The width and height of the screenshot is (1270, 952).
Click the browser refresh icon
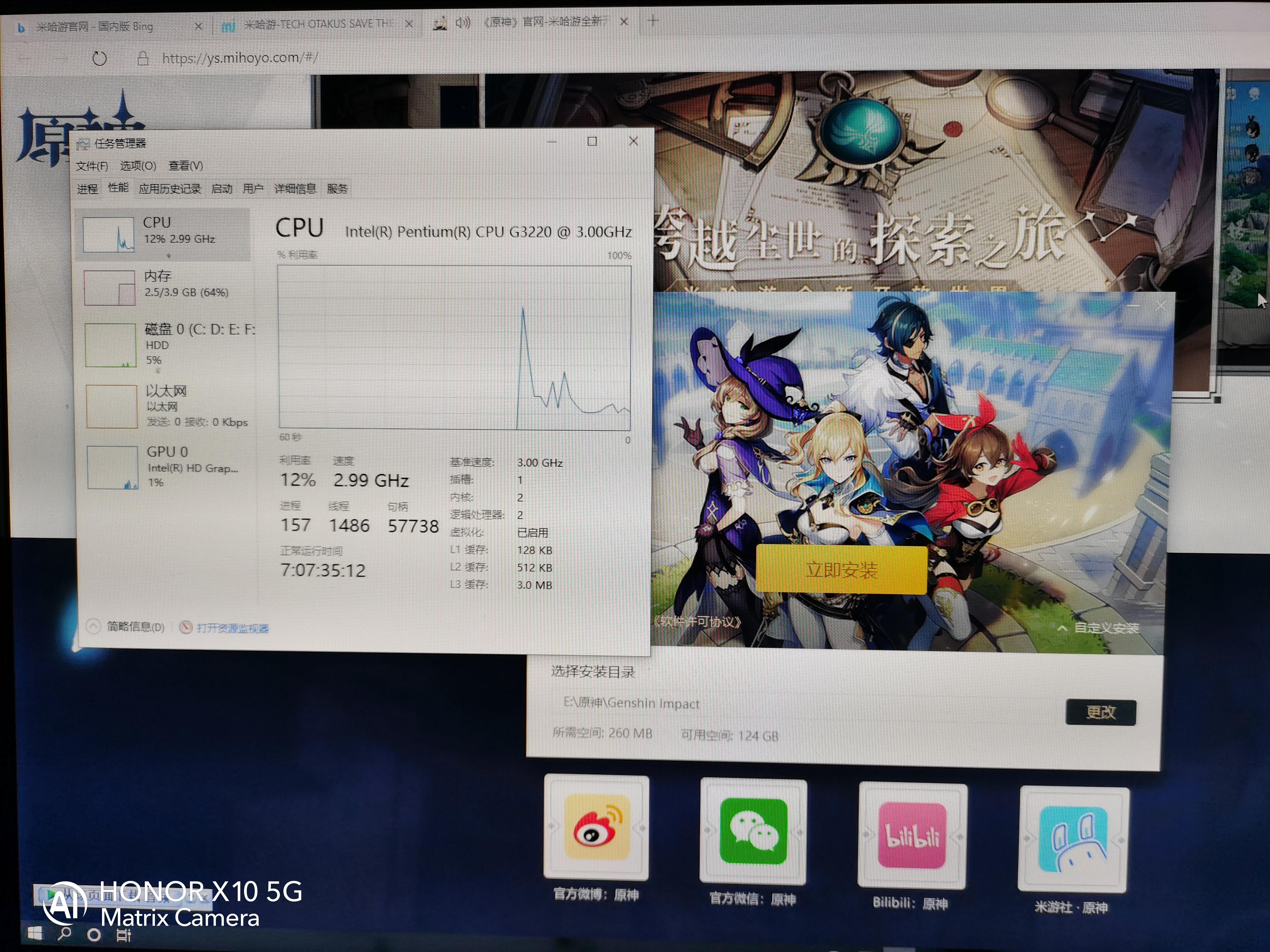pyautogui.click(x=99, y=58)
